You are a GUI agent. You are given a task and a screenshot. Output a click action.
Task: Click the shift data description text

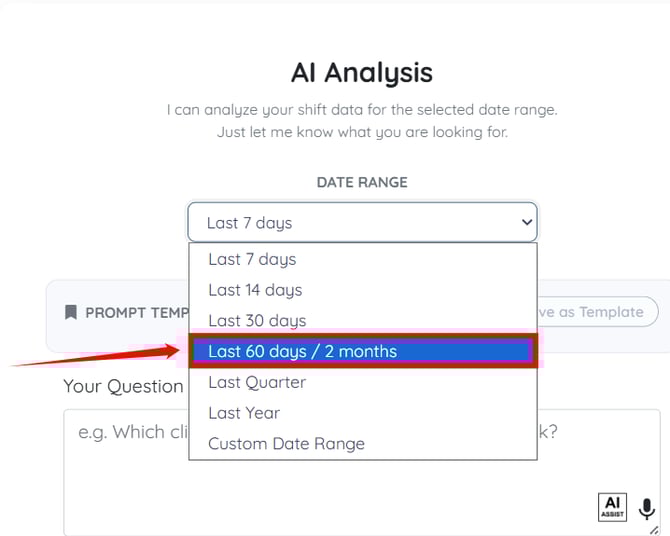point(361,120)
